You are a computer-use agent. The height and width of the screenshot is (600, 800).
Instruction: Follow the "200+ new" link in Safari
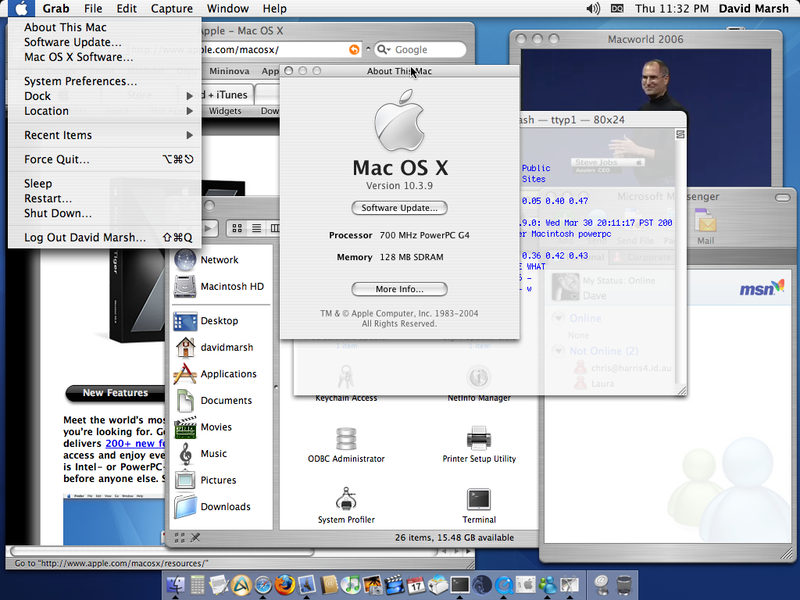click(135, 443)
